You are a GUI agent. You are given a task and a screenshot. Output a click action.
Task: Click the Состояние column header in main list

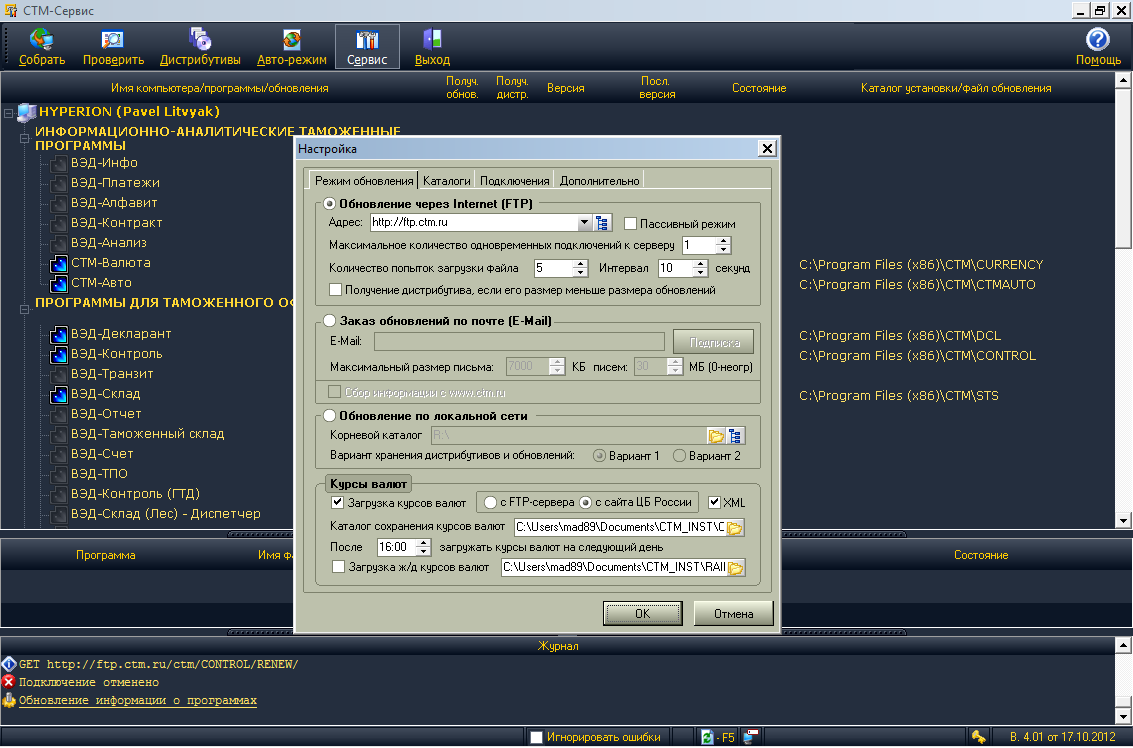pos(759,88)
